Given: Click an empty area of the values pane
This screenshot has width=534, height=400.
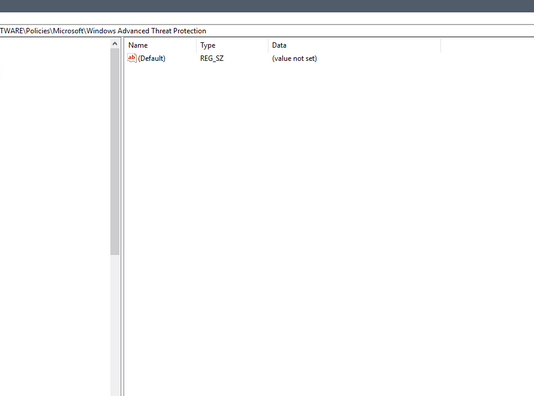Looking at the screenshot, I should (x=327, y=221).
